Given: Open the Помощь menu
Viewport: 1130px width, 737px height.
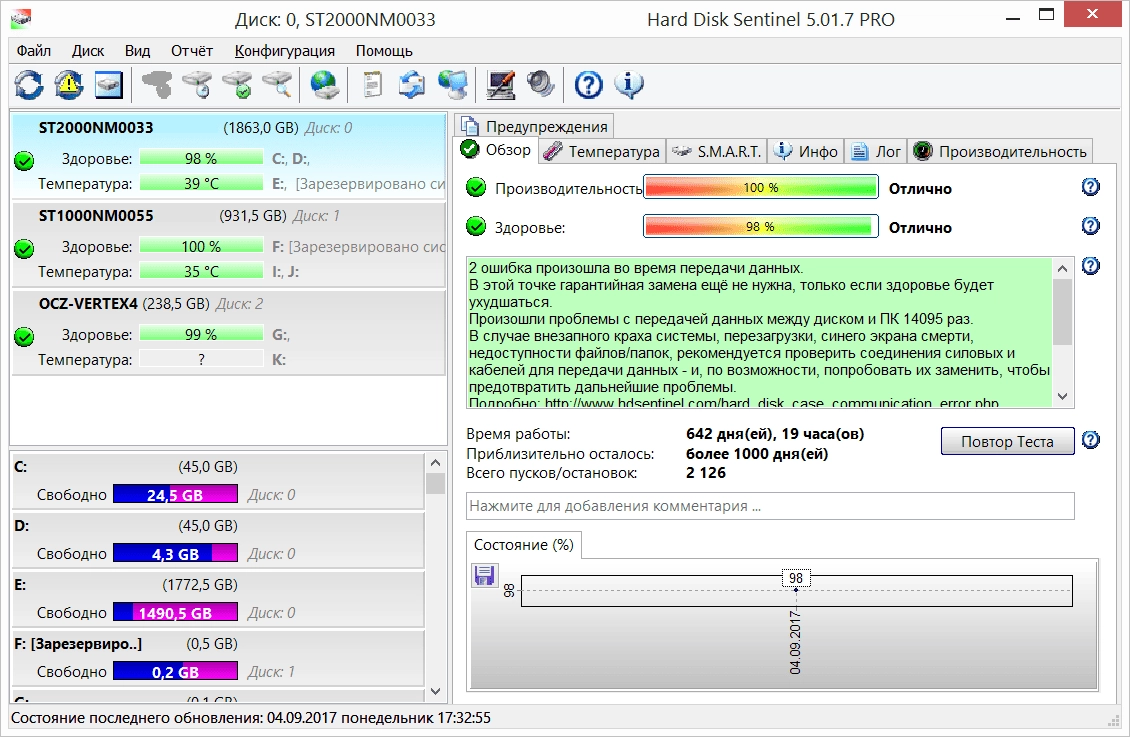Looking at the screenshot, I should [384, 50].
